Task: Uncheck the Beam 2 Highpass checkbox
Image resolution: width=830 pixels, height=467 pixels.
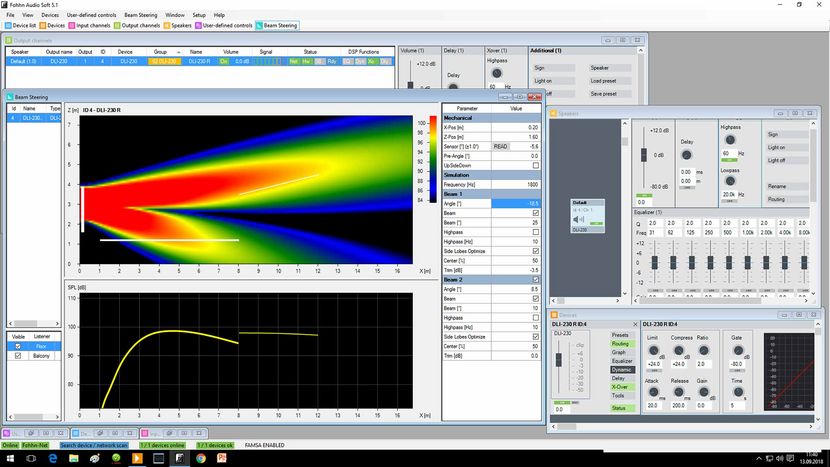Action: coord(536,318)
